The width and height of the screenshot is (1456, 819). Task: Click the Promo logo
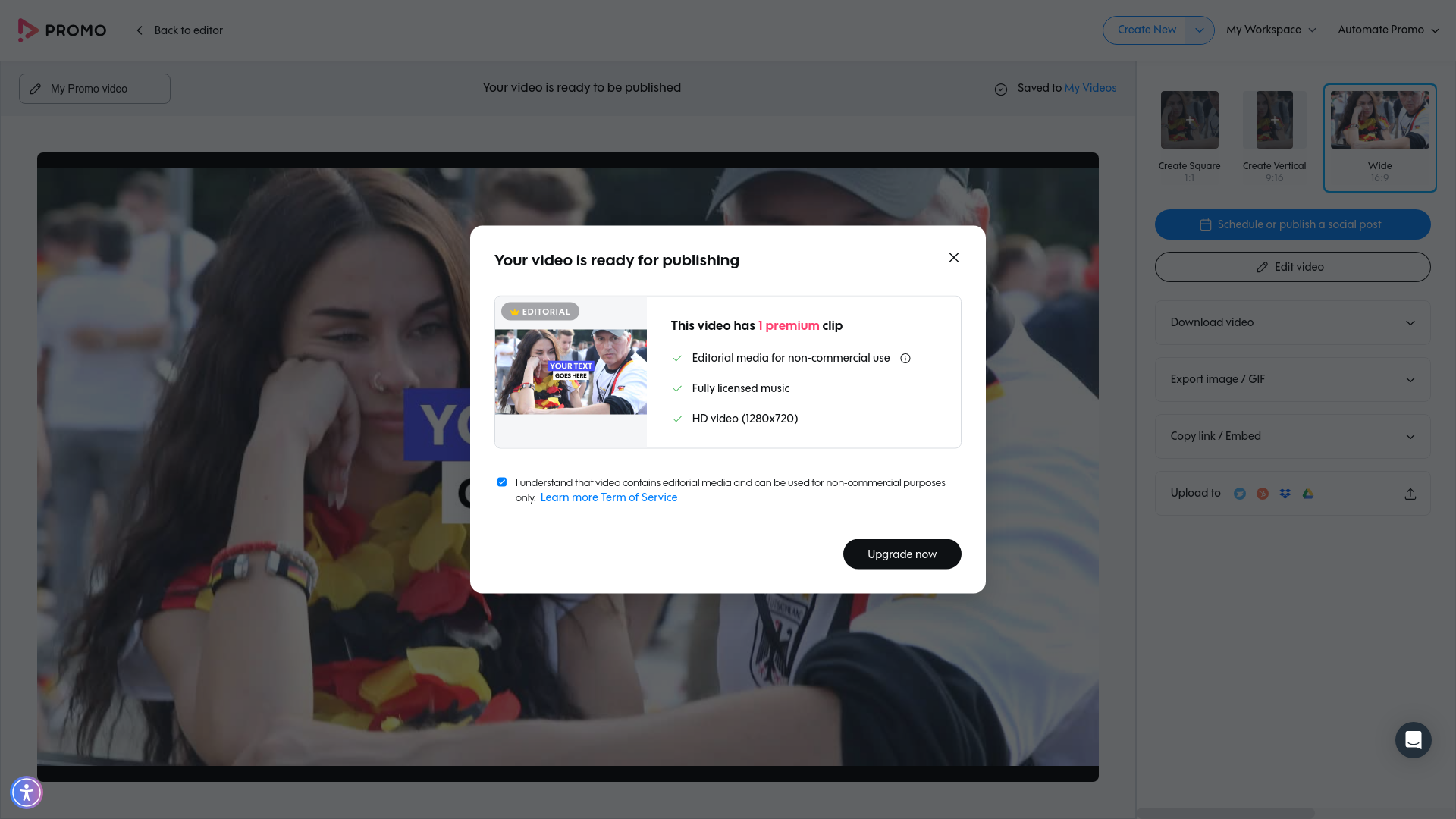coord(62,30)
